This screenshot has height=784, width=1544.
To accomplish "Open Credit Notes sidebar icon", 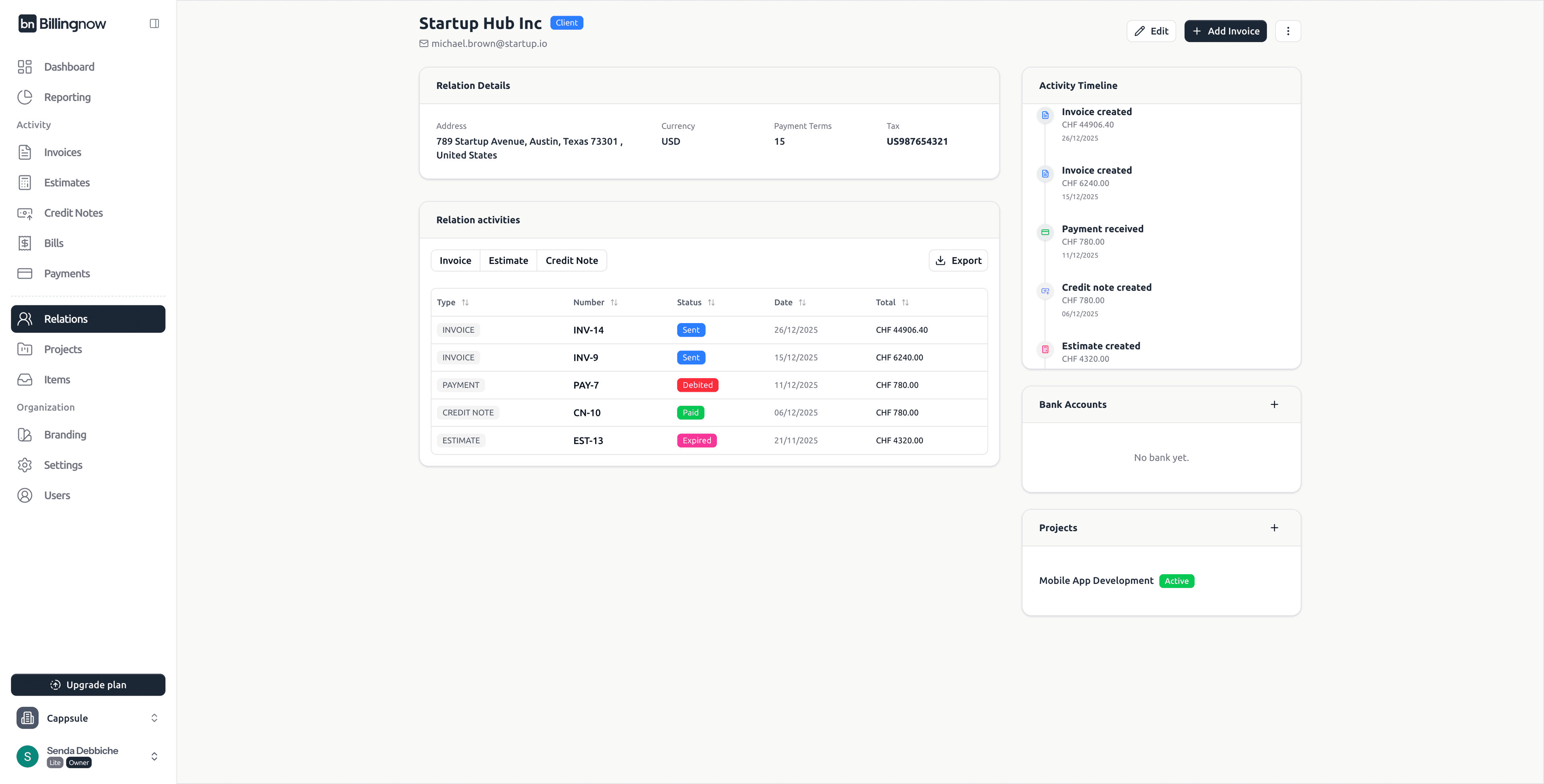I will (25, 213).
